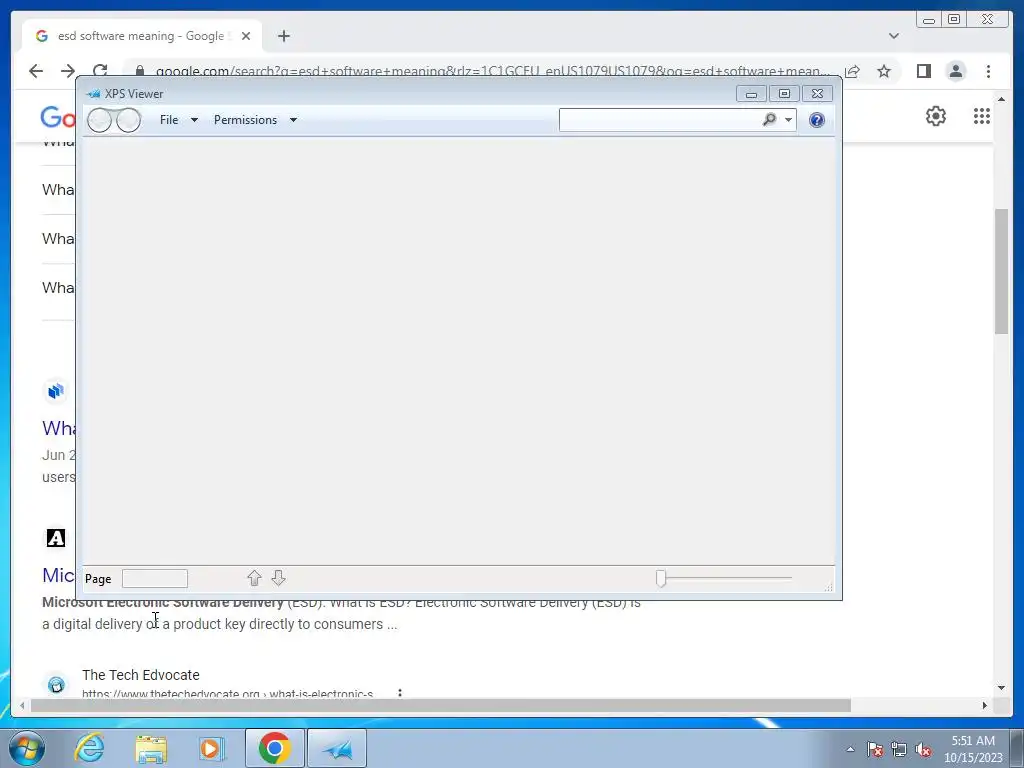
Task: Click the lock icon in Chrome address bar
Action: (x=139, y=71)
